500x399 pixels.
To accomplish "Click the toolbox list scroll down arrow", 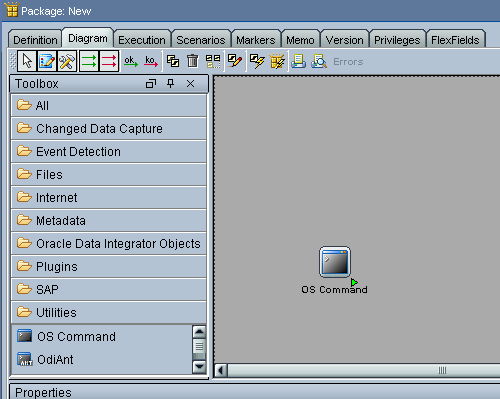I will tap(199, 367).
